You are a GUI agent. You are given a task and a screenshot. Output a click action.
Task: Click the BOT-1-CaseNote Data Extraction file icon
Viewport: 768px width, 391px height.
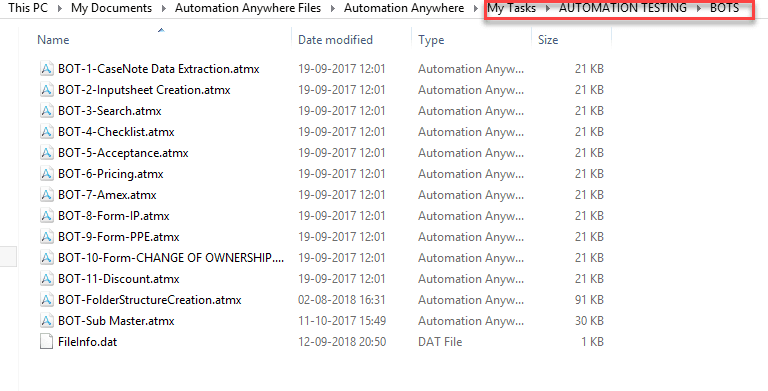(46, 69)
